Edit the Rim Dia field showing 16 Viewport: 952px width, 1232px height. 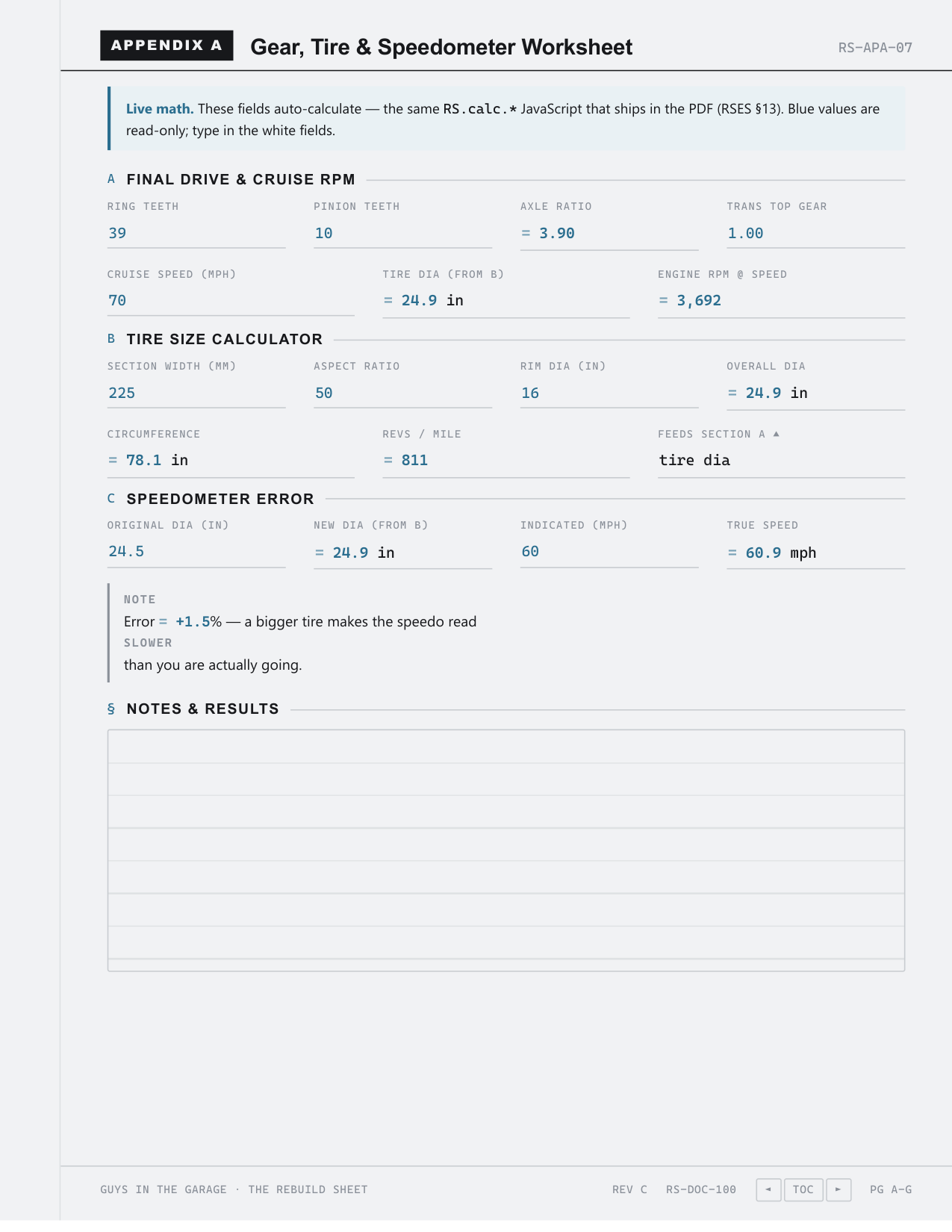click(609, 393)
